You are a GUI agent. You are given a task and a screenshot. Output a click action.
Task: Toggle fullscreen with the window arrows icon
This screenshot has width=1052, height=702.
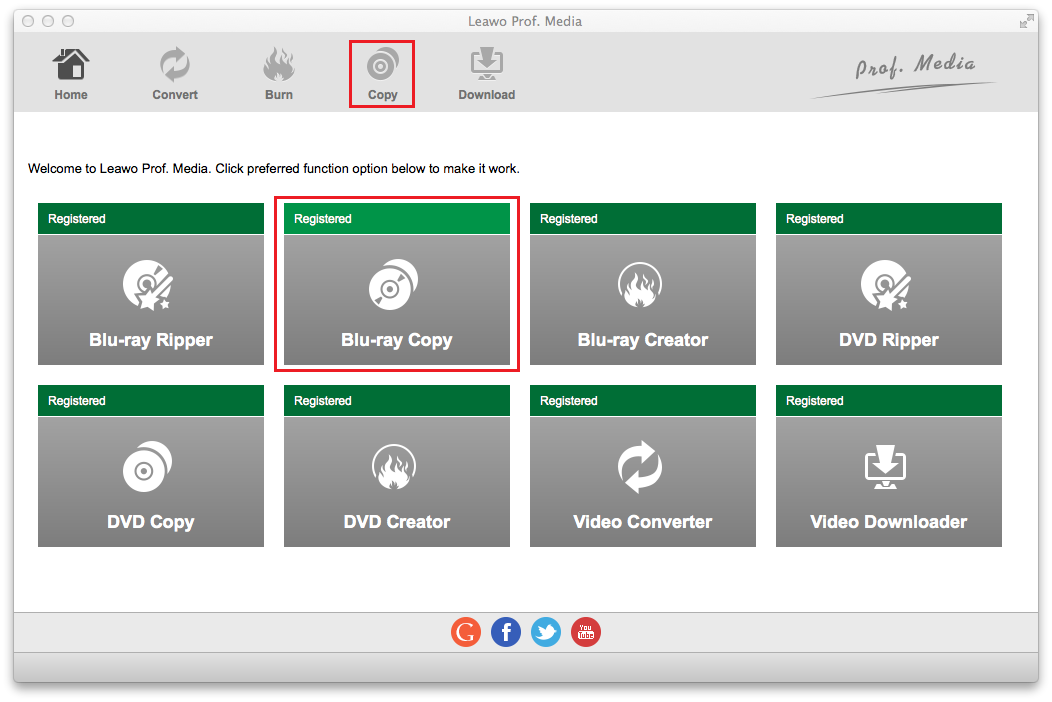1026,21
